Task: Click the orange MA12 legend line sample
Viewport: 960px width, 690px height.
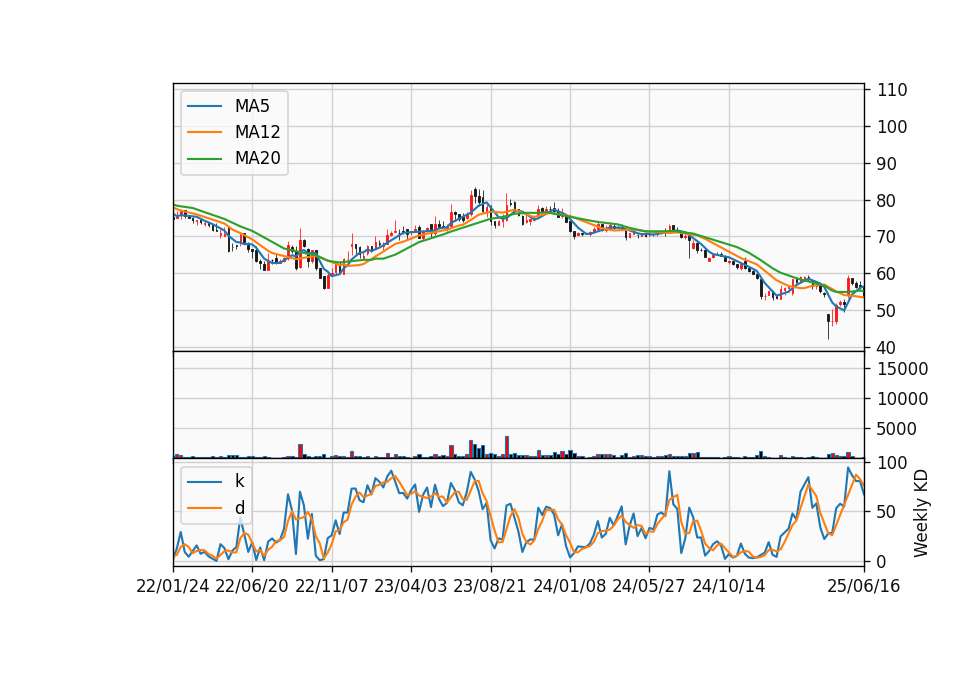Action: click(x=204, y=132)
